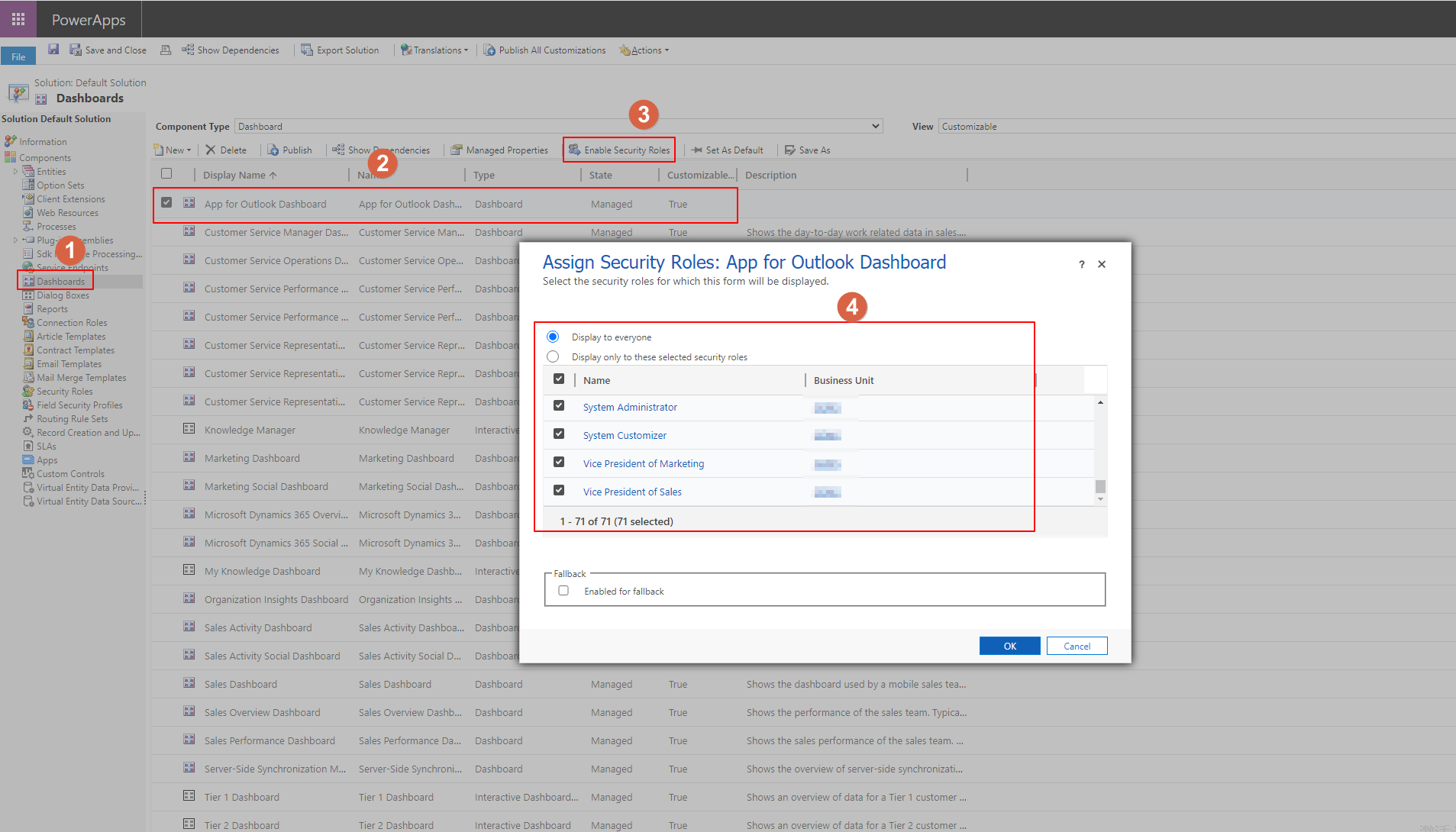The image size is (1456, 832).
Task: Open the File menu
Action: (18, 56)
